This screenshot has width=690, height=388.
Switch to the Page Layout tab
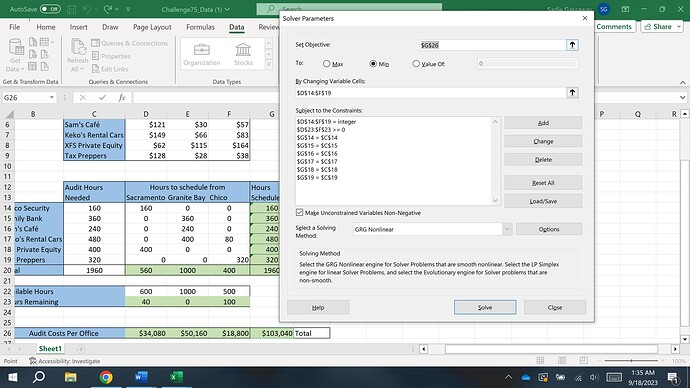(152, 27)
